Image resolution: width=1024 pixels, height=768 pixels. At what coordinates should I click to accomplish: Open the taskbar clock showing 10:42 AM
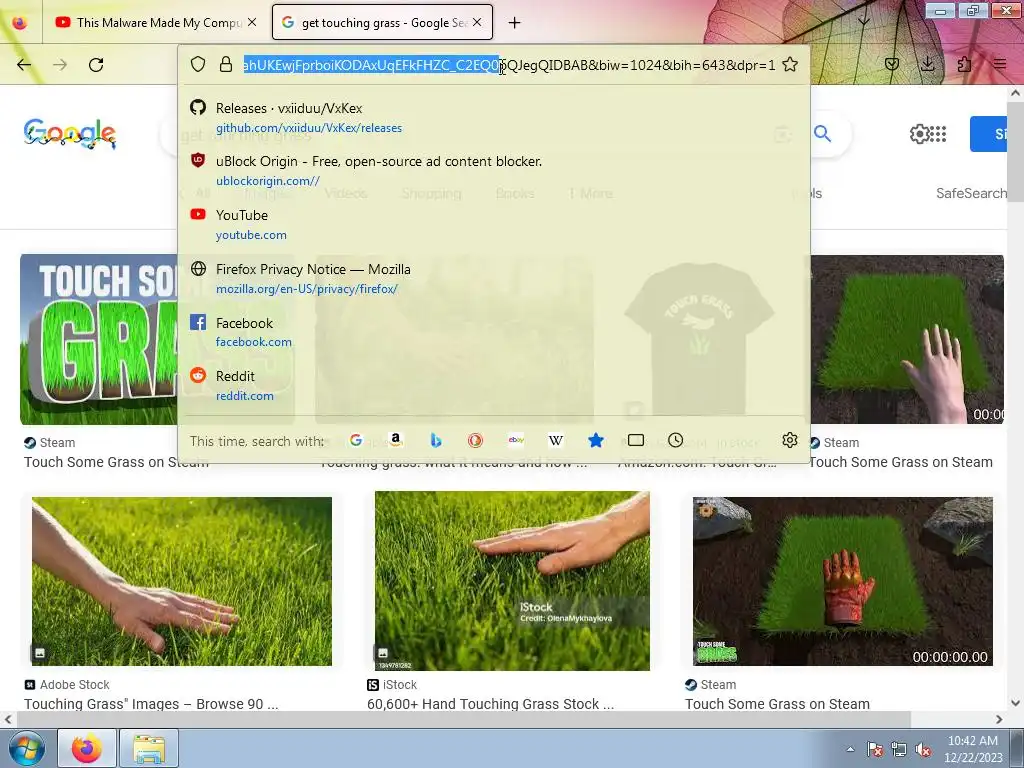pyautogui.click(x=973, y=749)
